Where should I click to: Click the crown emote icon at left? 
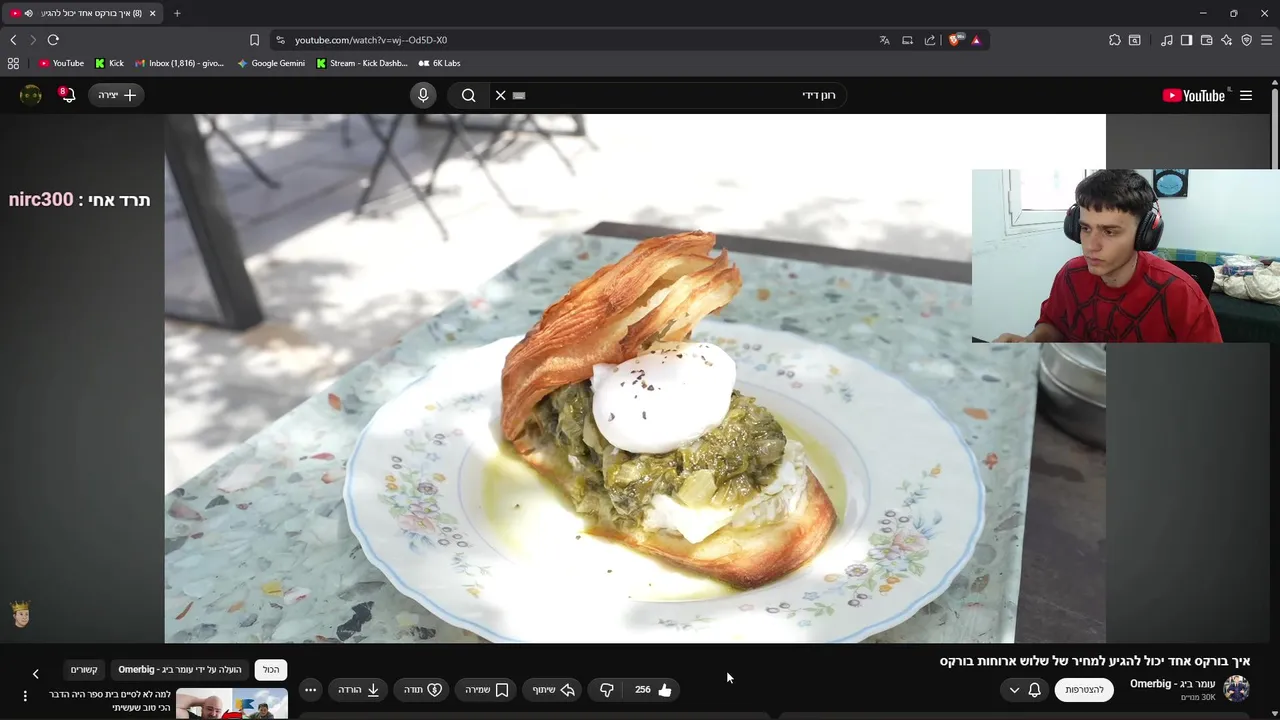point(21,614)
